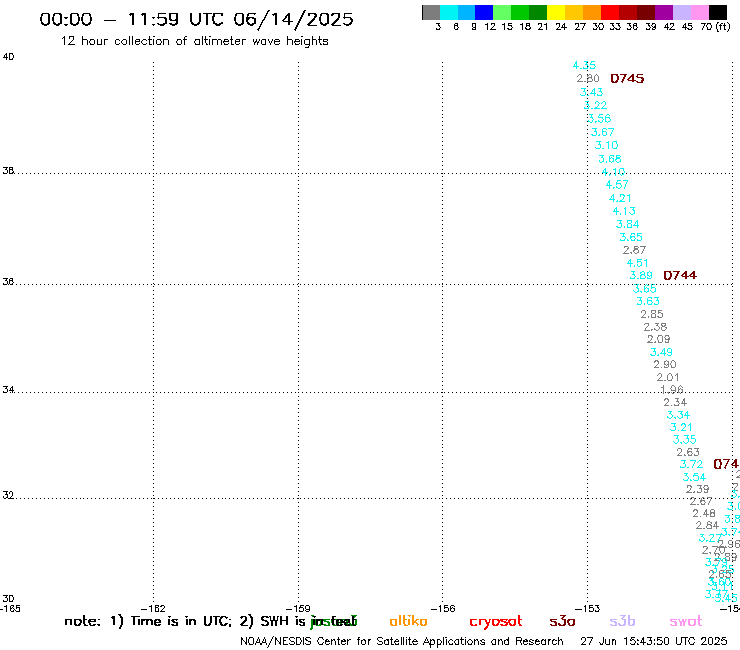This screenshot has width=740, height=650.
Task: Click the pass time marker 0745
Action: (627, 78)
